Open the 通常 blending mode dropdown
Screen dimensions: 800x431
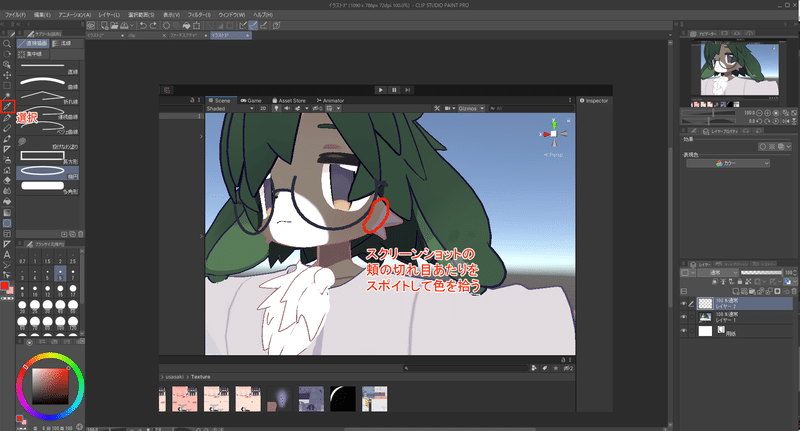[718, 272]
